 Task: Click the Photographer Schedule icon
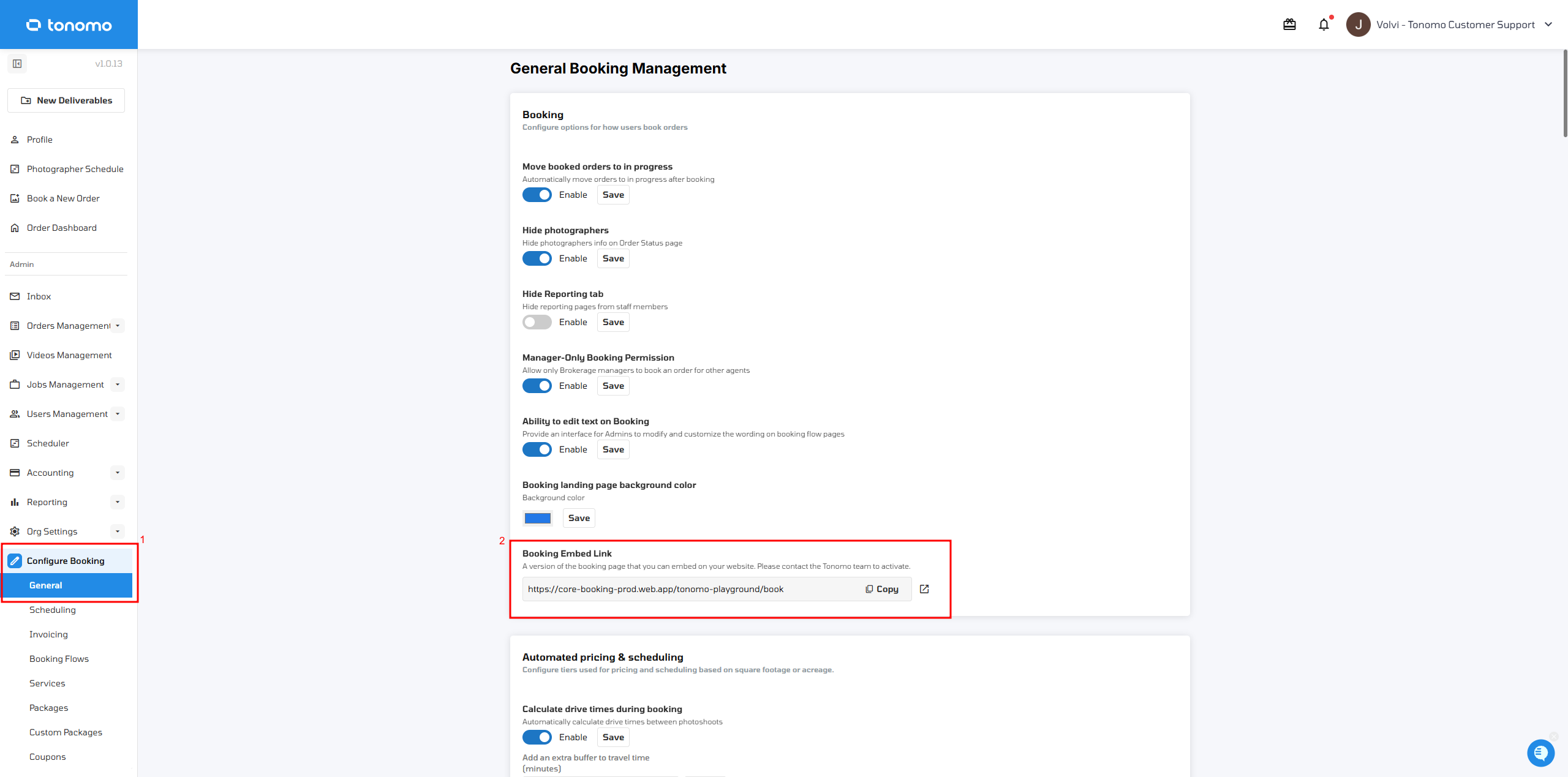[15, 169]
